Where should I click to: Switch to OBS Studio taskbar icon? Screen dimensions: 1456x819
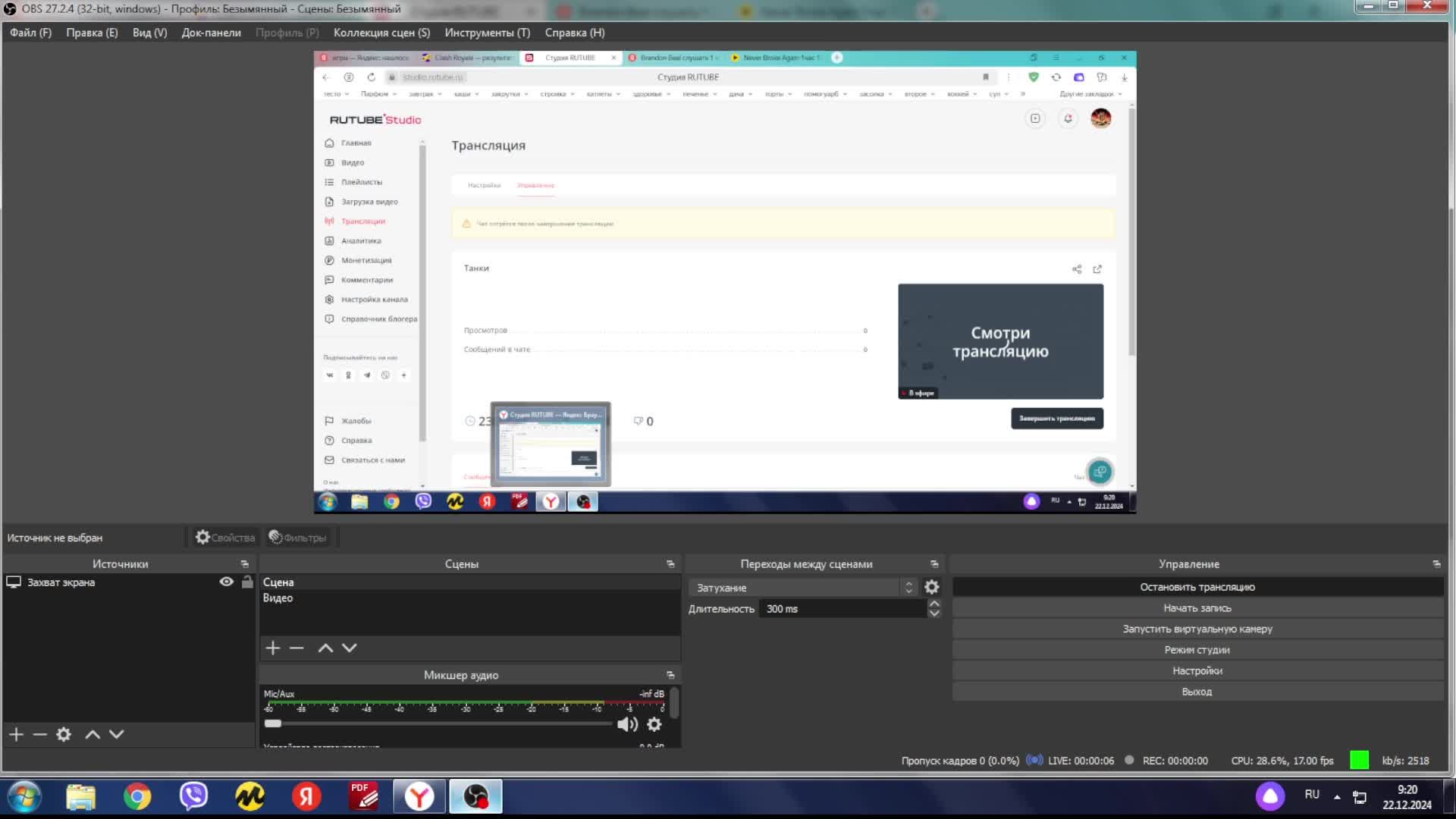475,797
